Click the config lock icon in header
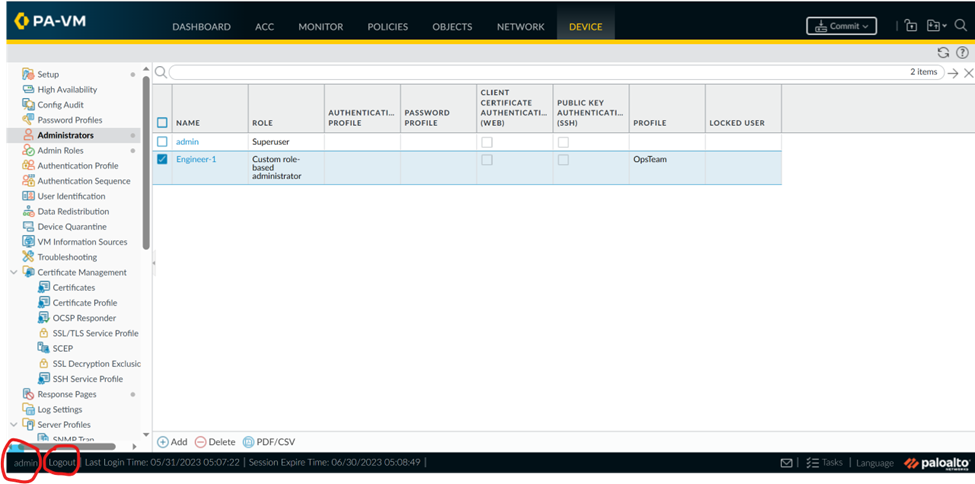 911,26
